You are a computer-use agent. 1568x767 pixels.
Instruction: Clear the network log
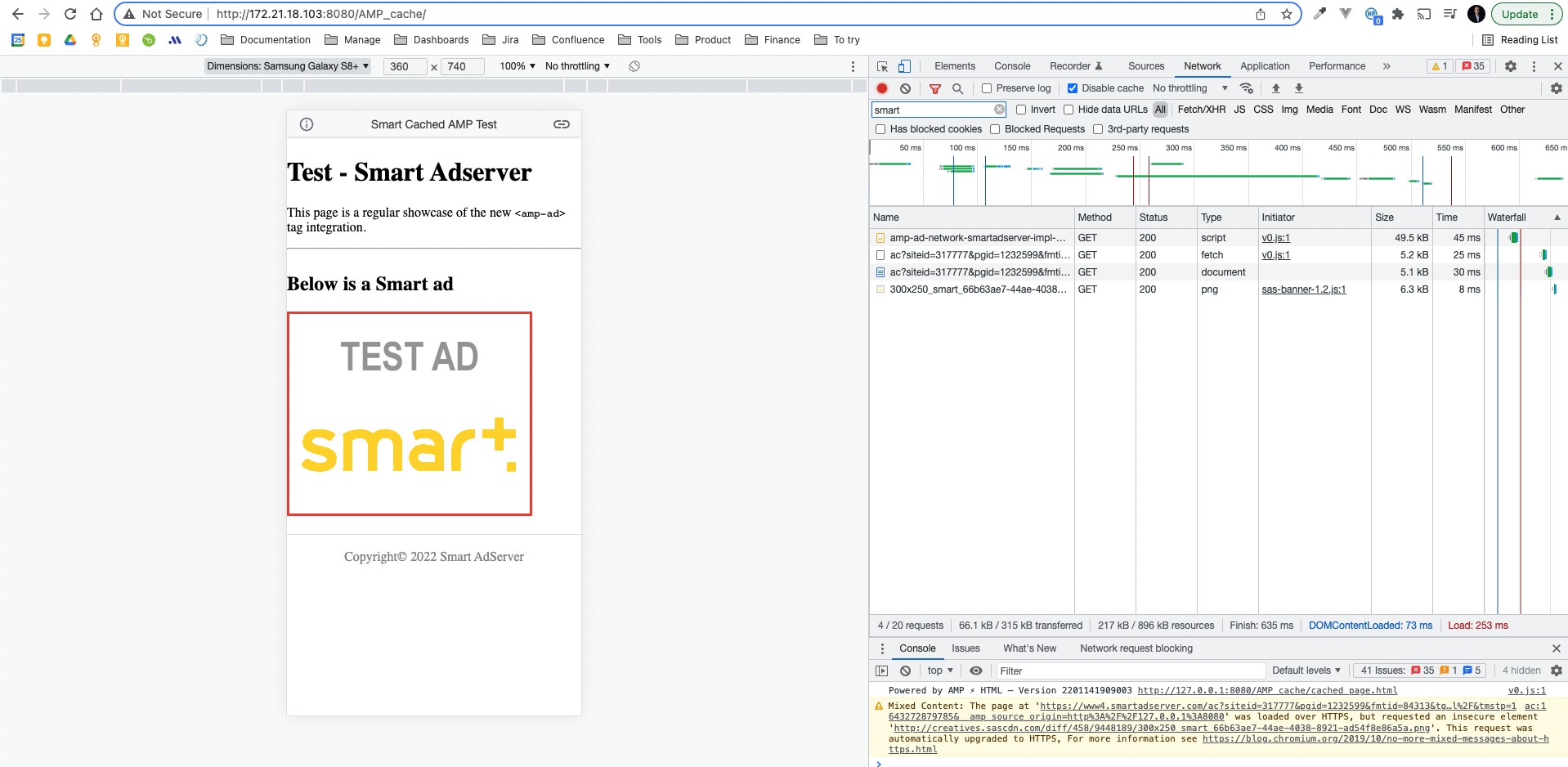pyautogui.click(x=905, y=88)
